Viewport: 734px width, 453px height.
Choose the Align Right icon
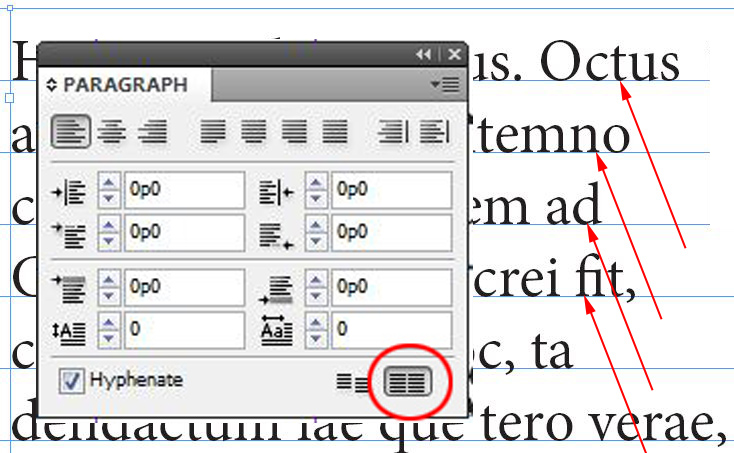[152, 131]
